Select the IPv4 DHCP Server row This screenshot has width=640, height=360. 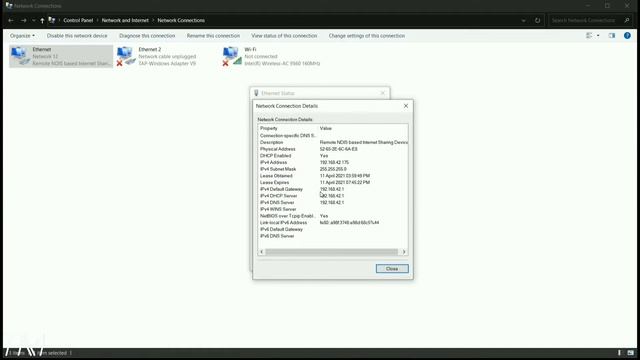(x=333, y=196)
